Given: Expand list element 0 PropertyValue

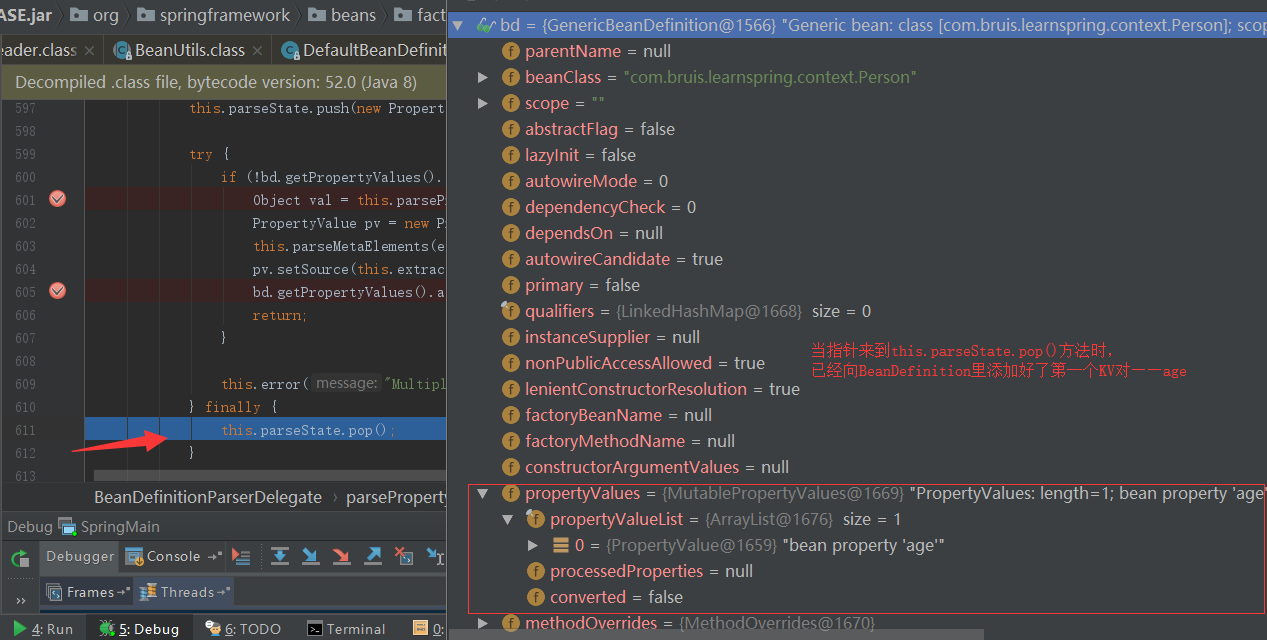Looking at the screenshot, I should coord(533,545).
